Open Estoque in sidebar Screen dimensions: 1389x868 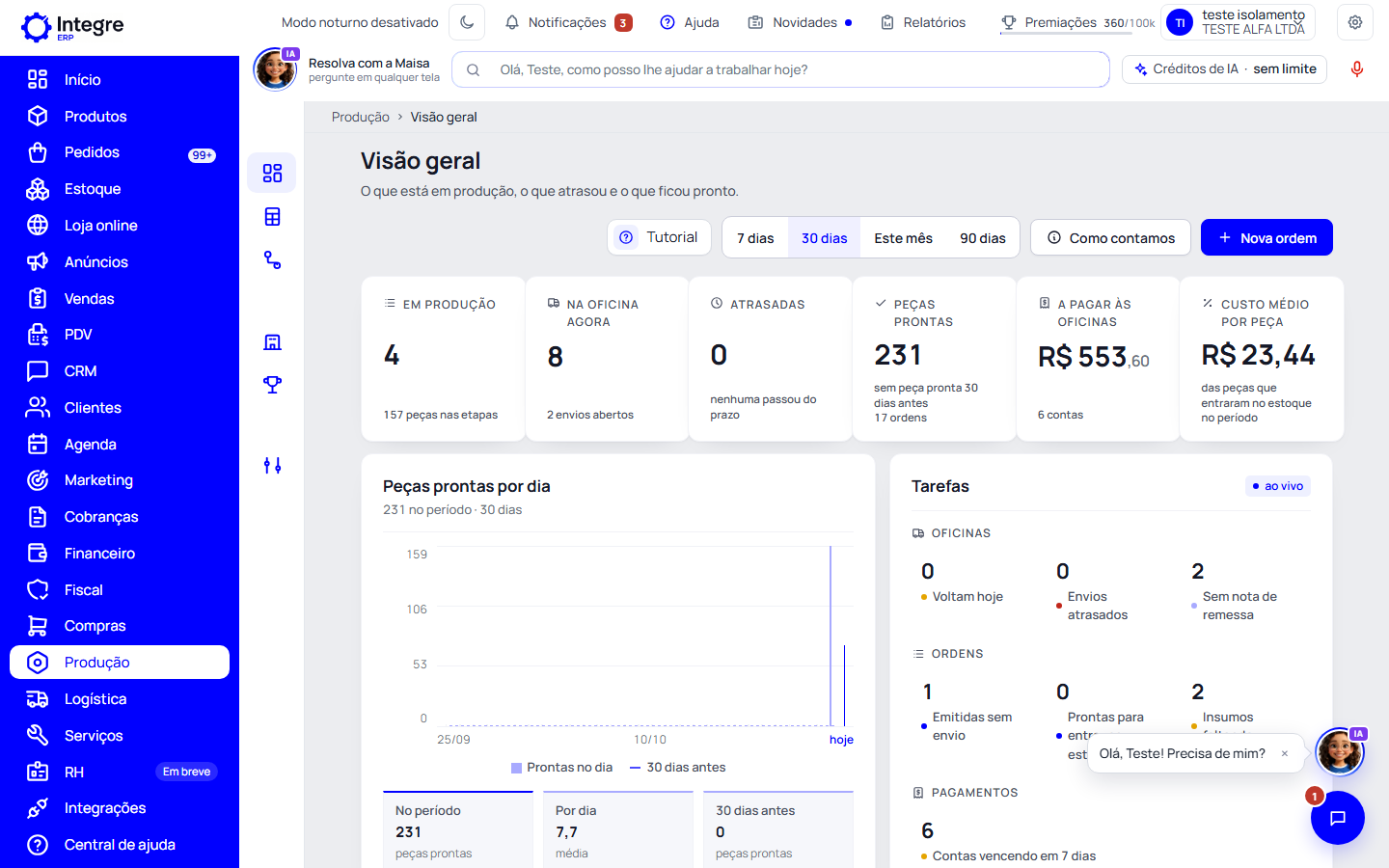120,189
